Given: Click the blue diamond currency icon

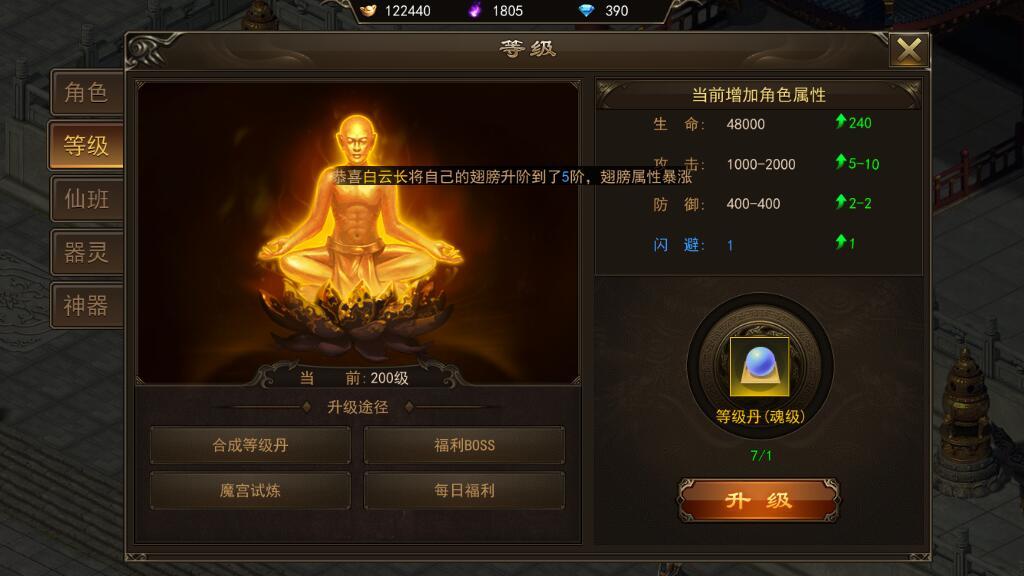Looking at the screenshot, I should point(586,10).
